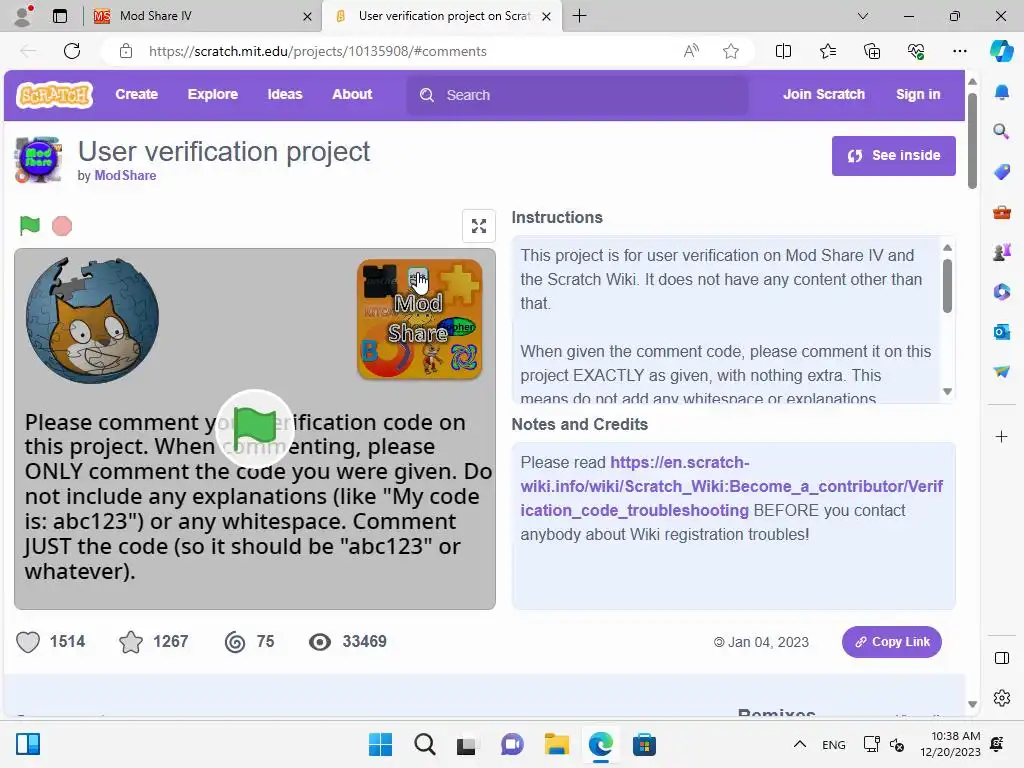Toggle split screen view
The height and width of the screenshot is (768, 1024).
(783, 51)
